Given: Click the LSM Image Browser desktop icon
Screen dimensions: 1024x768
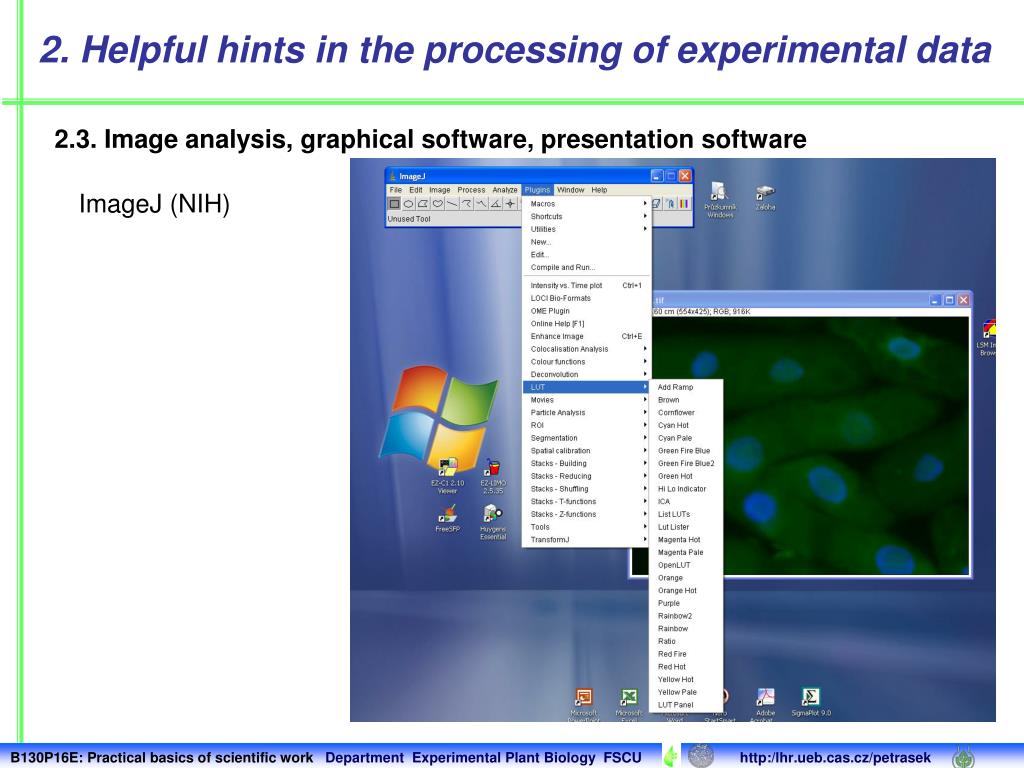Looking at the screenshot, I should click(987, 338).
